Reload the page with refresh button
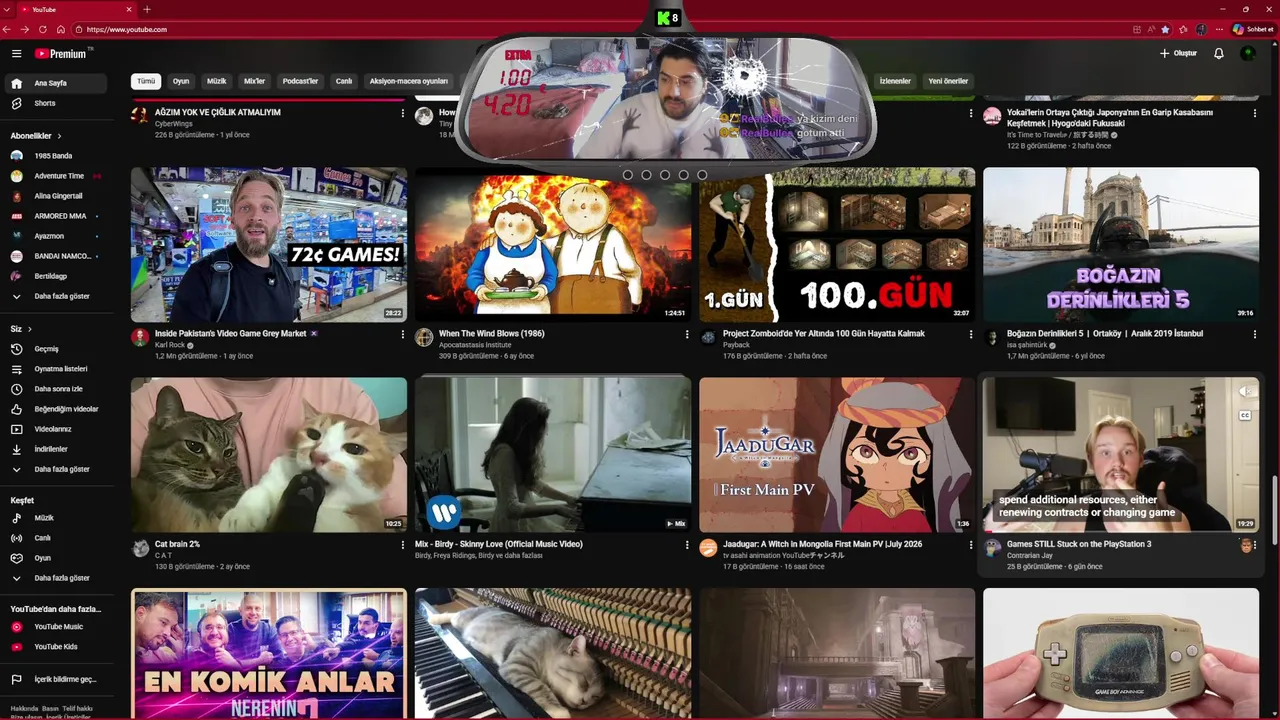 (x=43, y=29)
